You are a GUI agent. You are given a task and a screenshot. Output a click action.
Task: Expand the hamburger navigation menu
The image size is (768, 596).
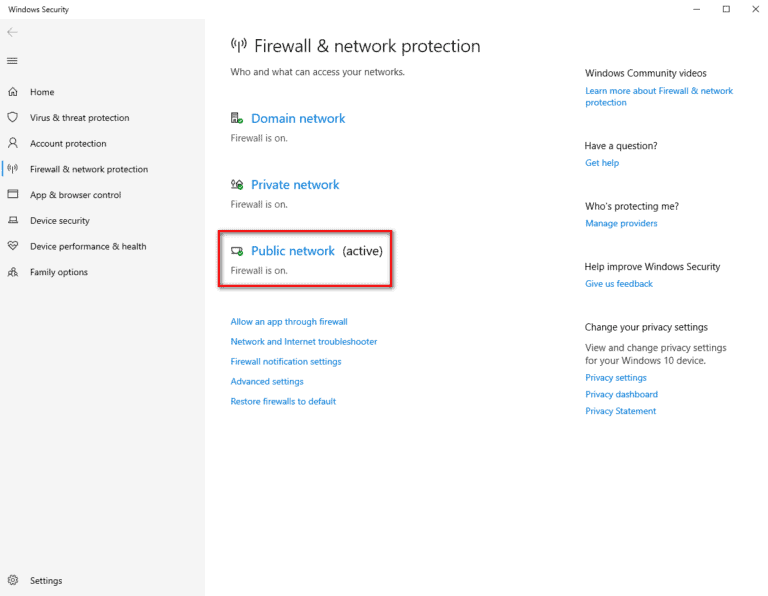(x=12, y=61)
